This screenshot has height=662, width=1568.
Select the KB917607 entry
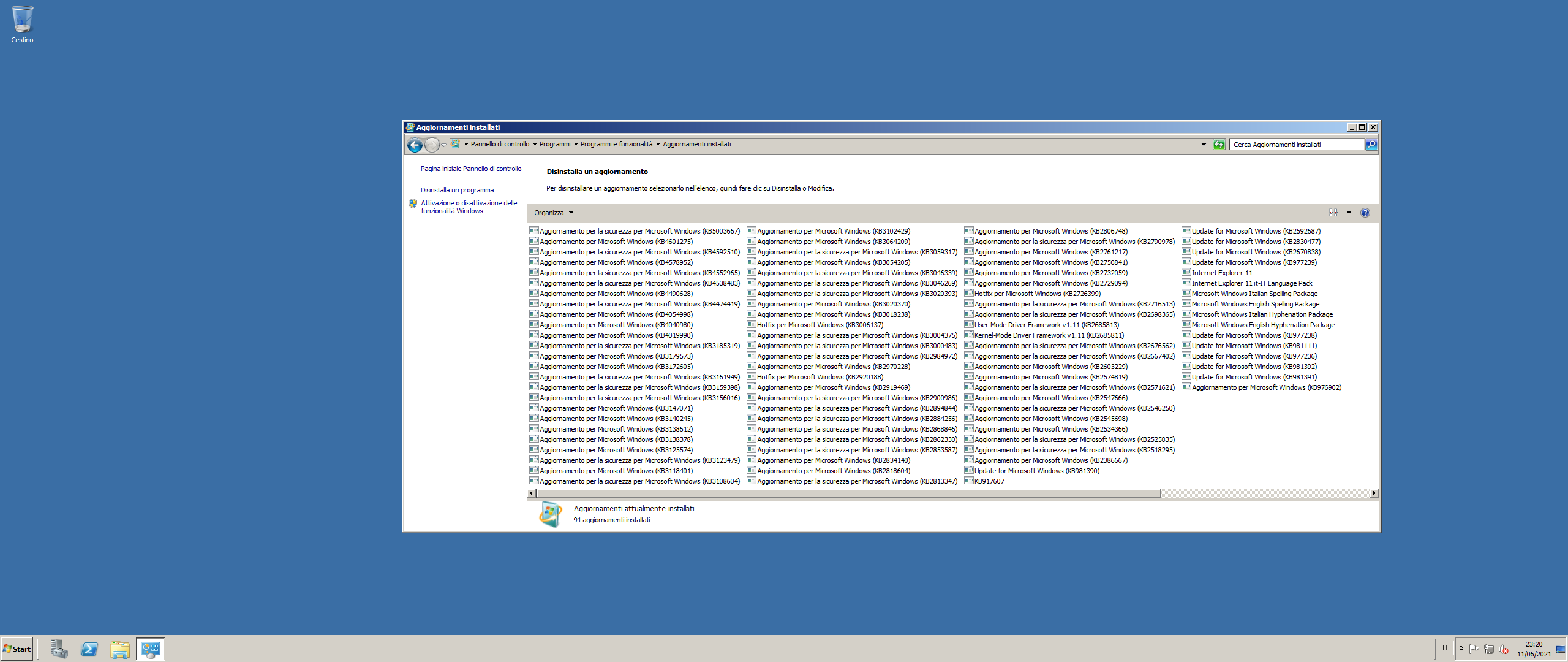[x=984, y=481]
